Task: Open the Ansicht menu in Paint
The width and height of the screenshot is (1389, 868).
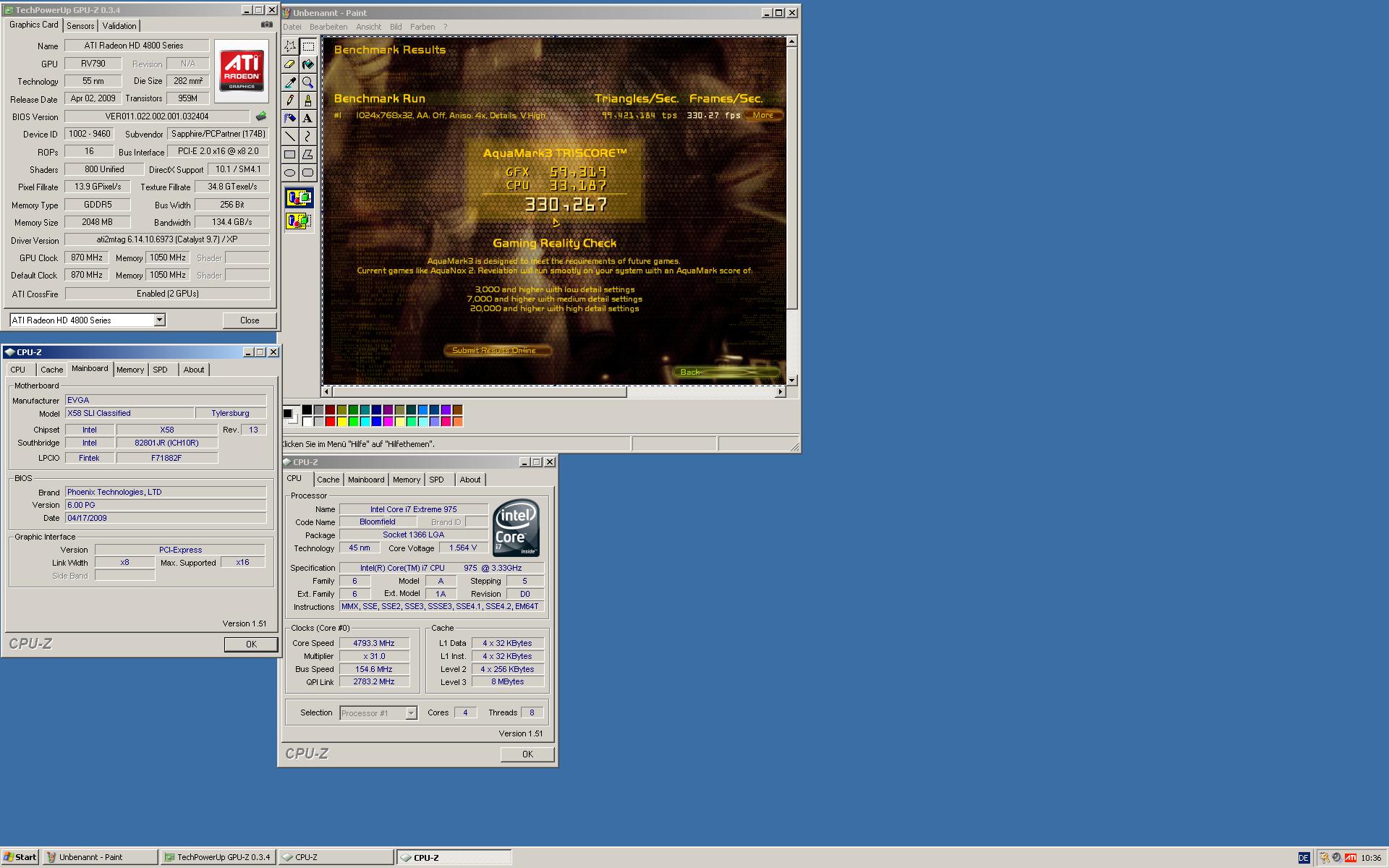Action: pyautogui.click(x=368, y=27)
